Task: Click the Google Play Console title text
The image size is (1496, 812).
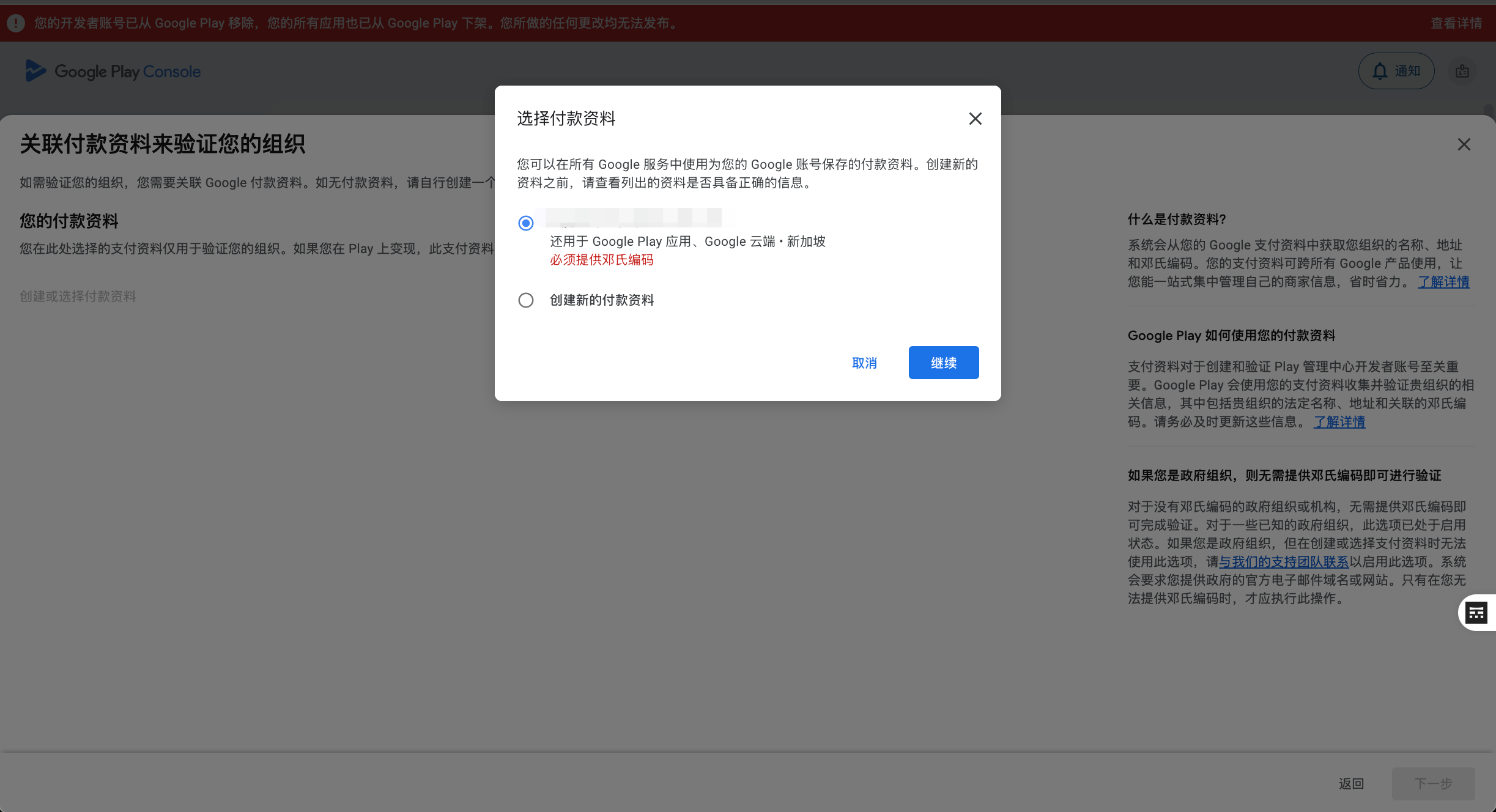Action: 127,72
